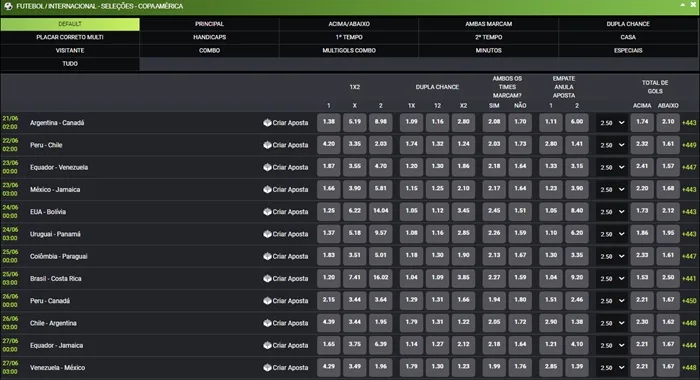Select the 7.41 draw odds for Brasil - Costa Rica
Viewport: 700px width, 380px height.
tap(354, 278)
